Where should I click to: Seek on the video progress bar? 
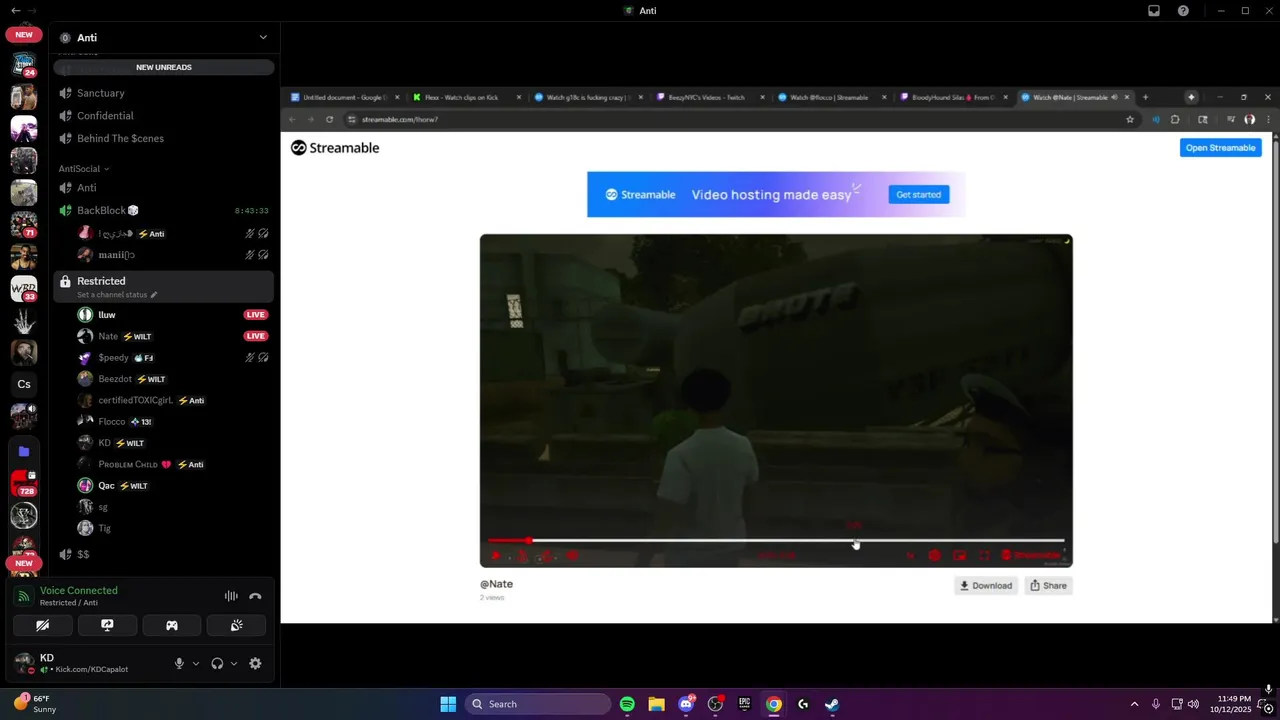pyautogui.click(x=776, y=541)
